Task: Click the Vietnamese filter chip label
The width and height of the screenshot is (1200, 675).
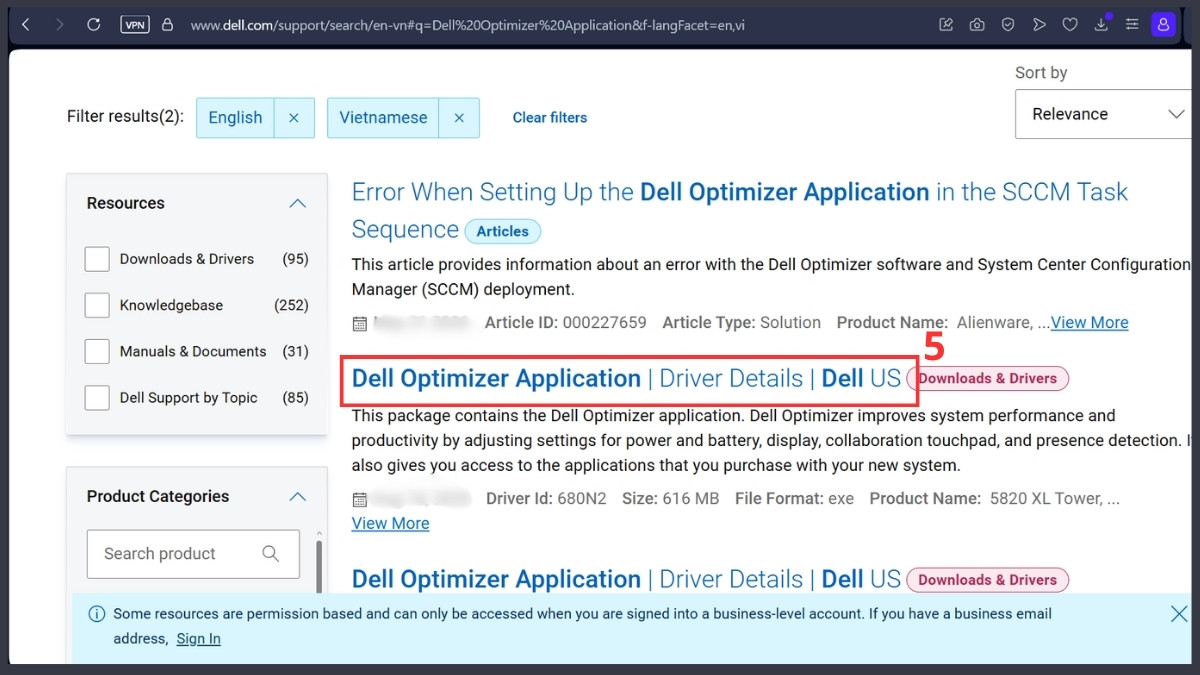Action: 383,117
